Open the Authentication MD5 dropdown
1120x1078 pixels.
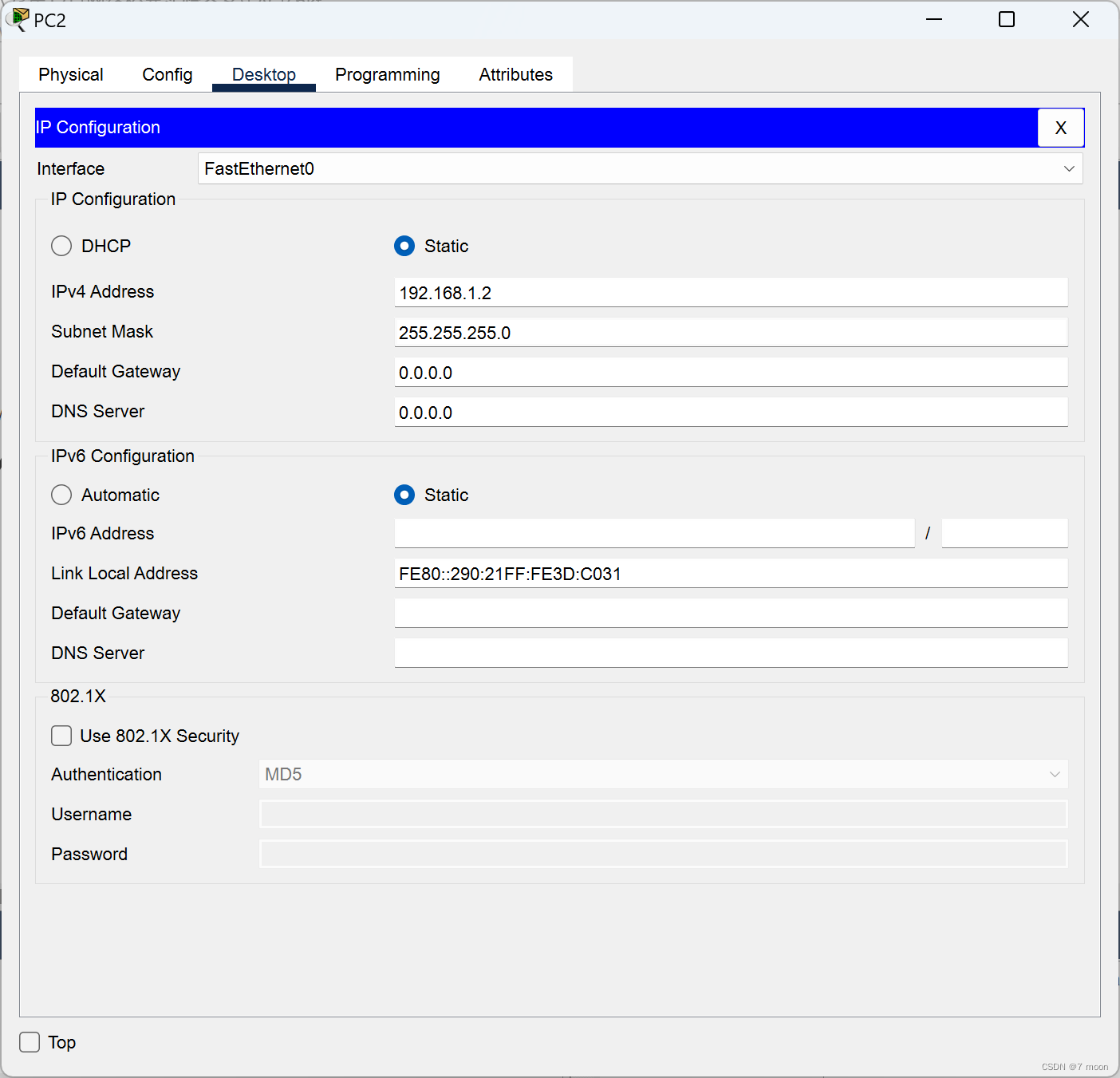point(664,774)
